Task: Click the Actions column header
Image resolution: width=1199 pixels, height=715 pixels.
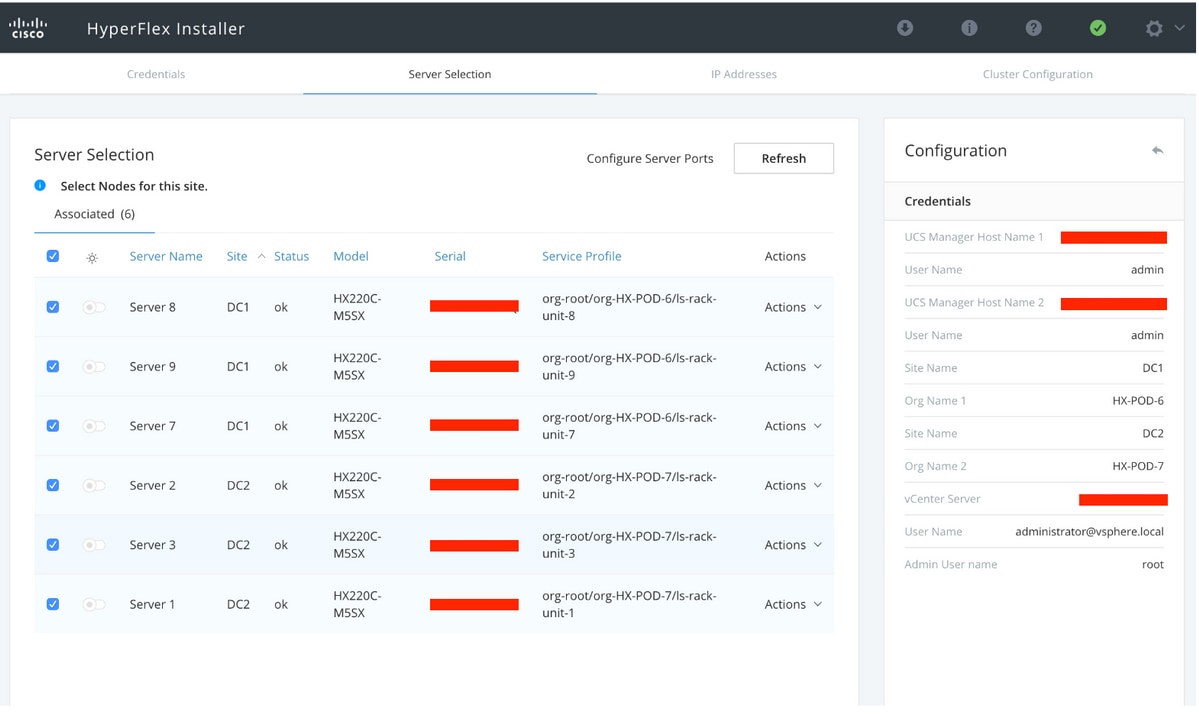Action: [785, 256]
